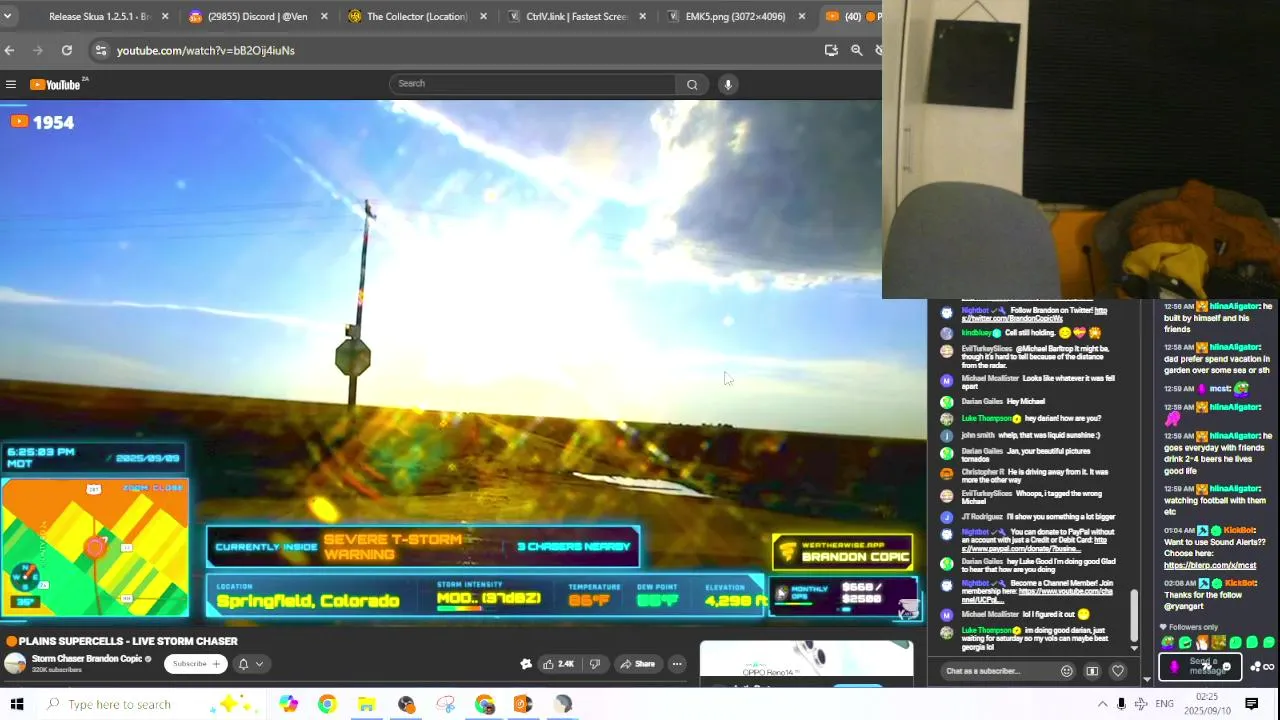Click the install app icon in the address bar
The height and width of the screenshot is (720, 1280).
[831, 50]
